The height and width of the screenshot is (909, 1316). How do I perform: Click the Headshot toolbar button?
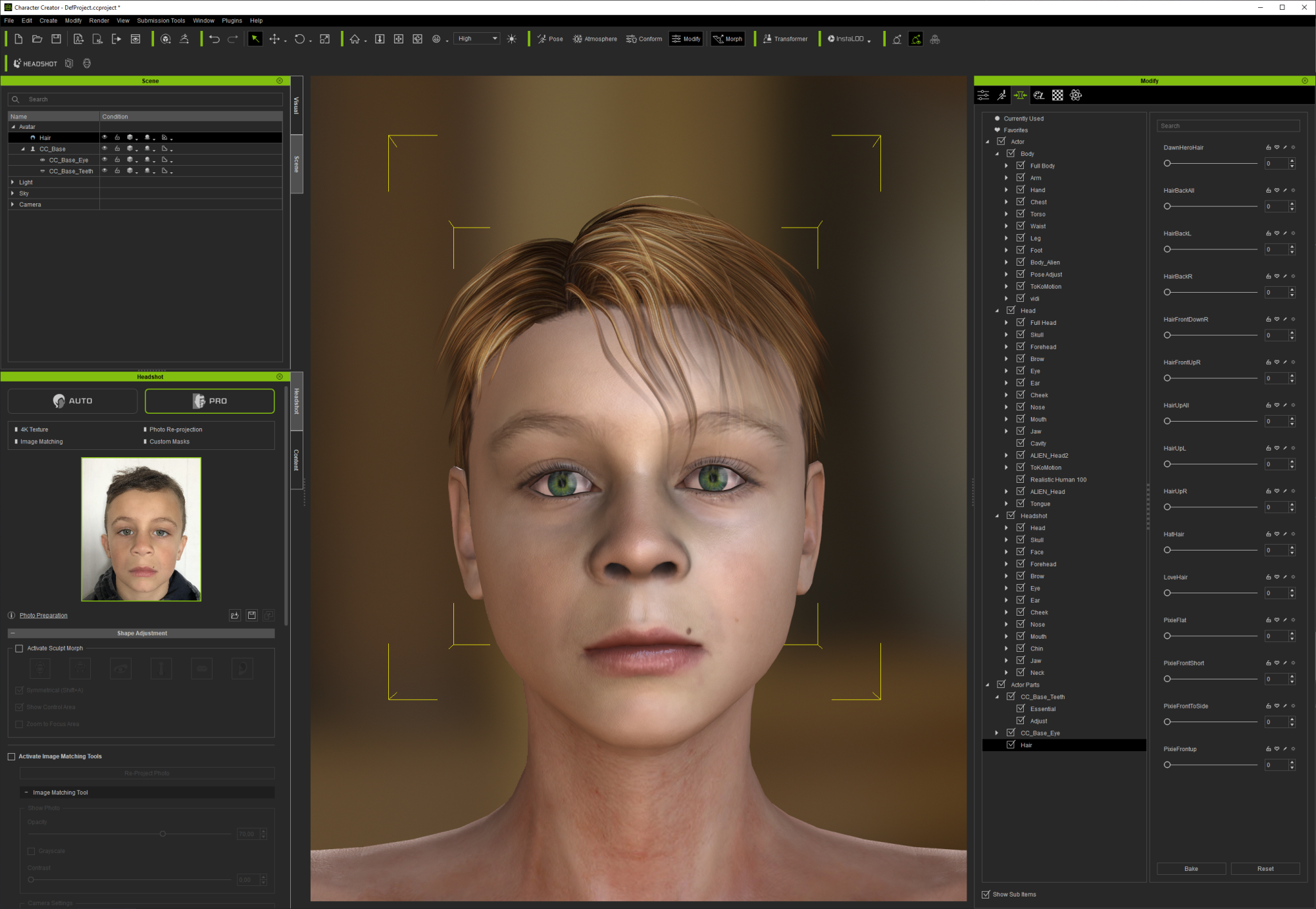click(x=36, y=64)
